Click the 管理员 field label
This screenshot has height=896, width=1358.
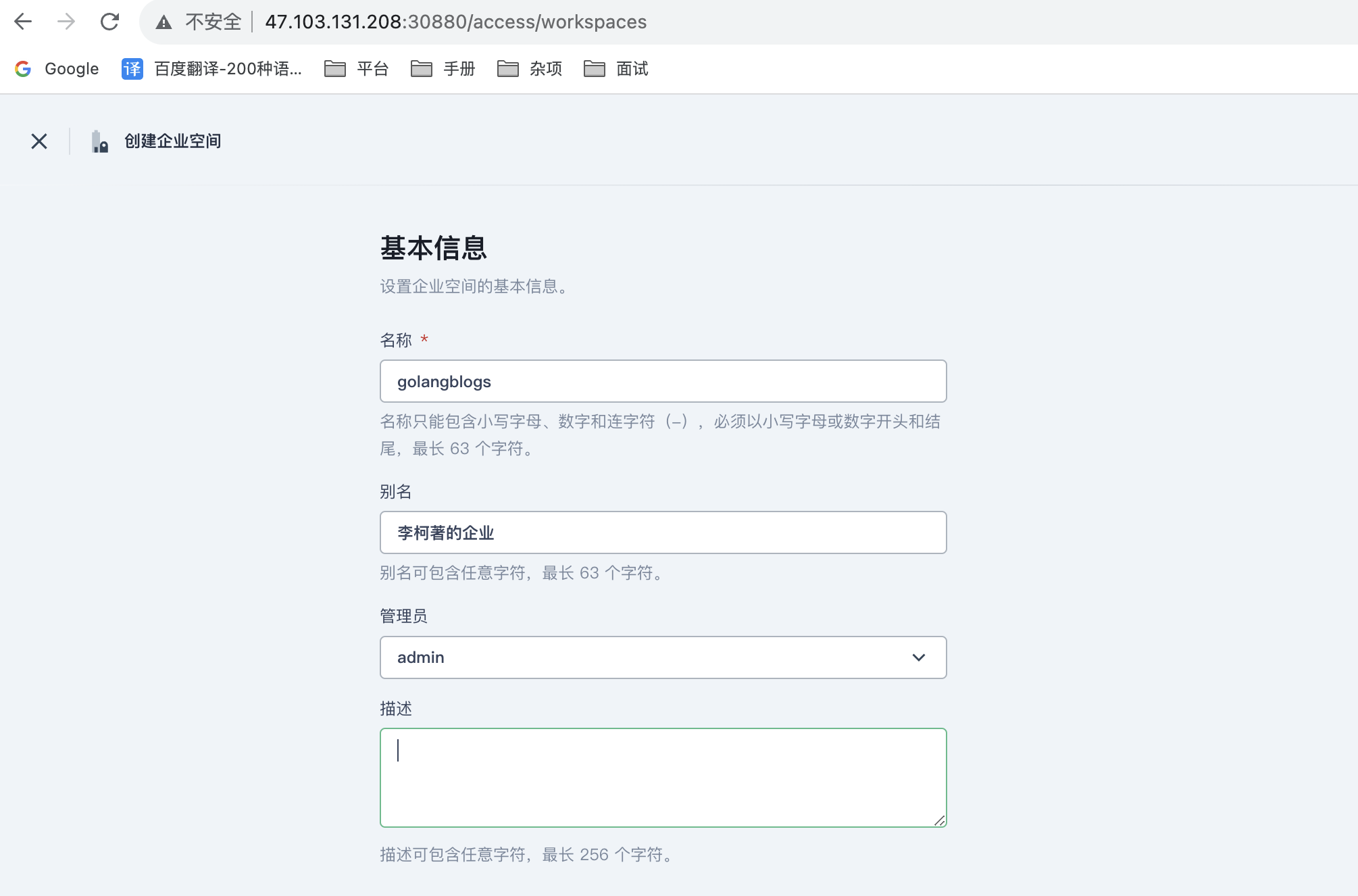[x=403, y=616]
